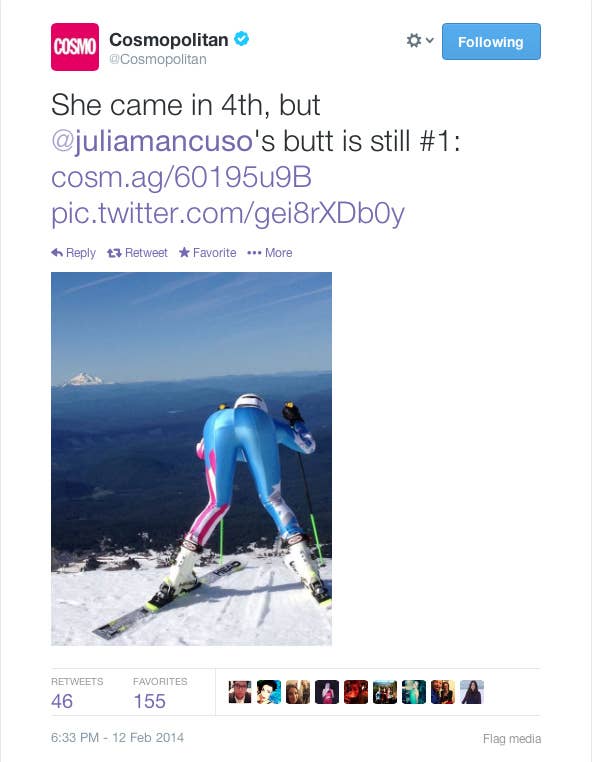Image resolution: width=592 pixels, height=762 pixels.
Task: Expand the More options menu
Action: pyautogui.click(x=270, y=253)
